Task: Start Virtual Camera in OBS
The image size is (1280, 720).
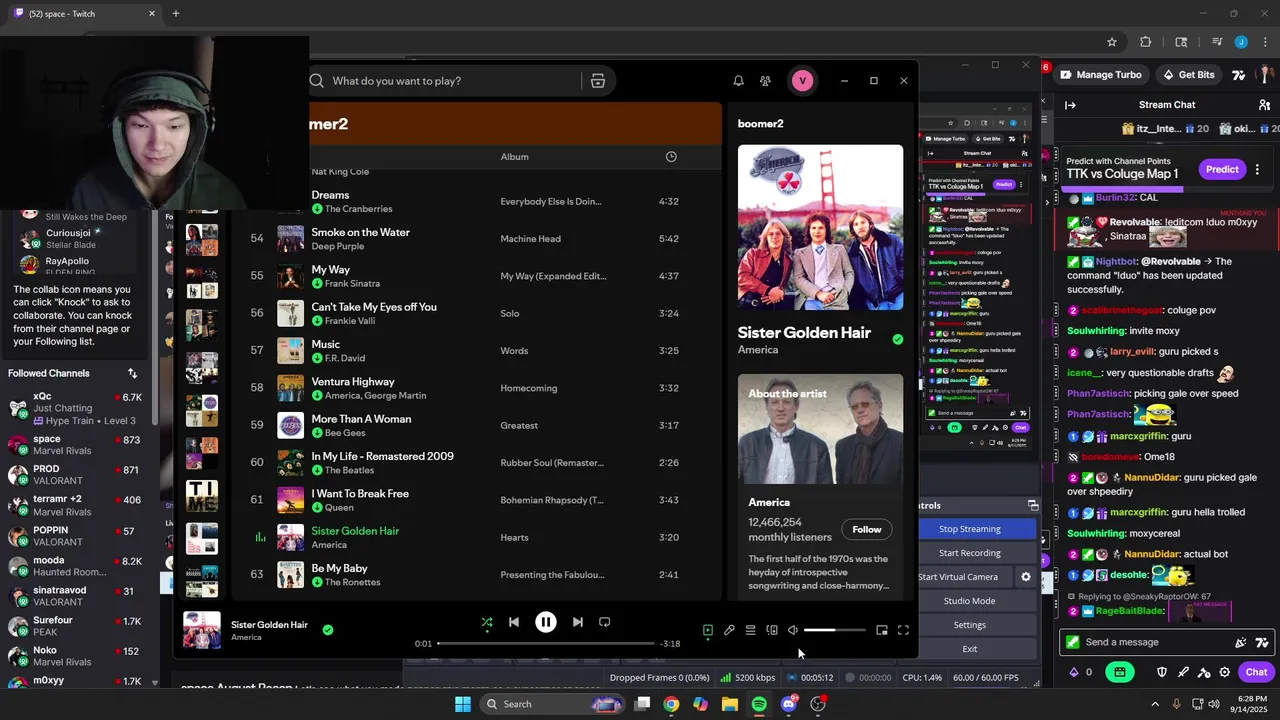Action: (x=961, y=577)
